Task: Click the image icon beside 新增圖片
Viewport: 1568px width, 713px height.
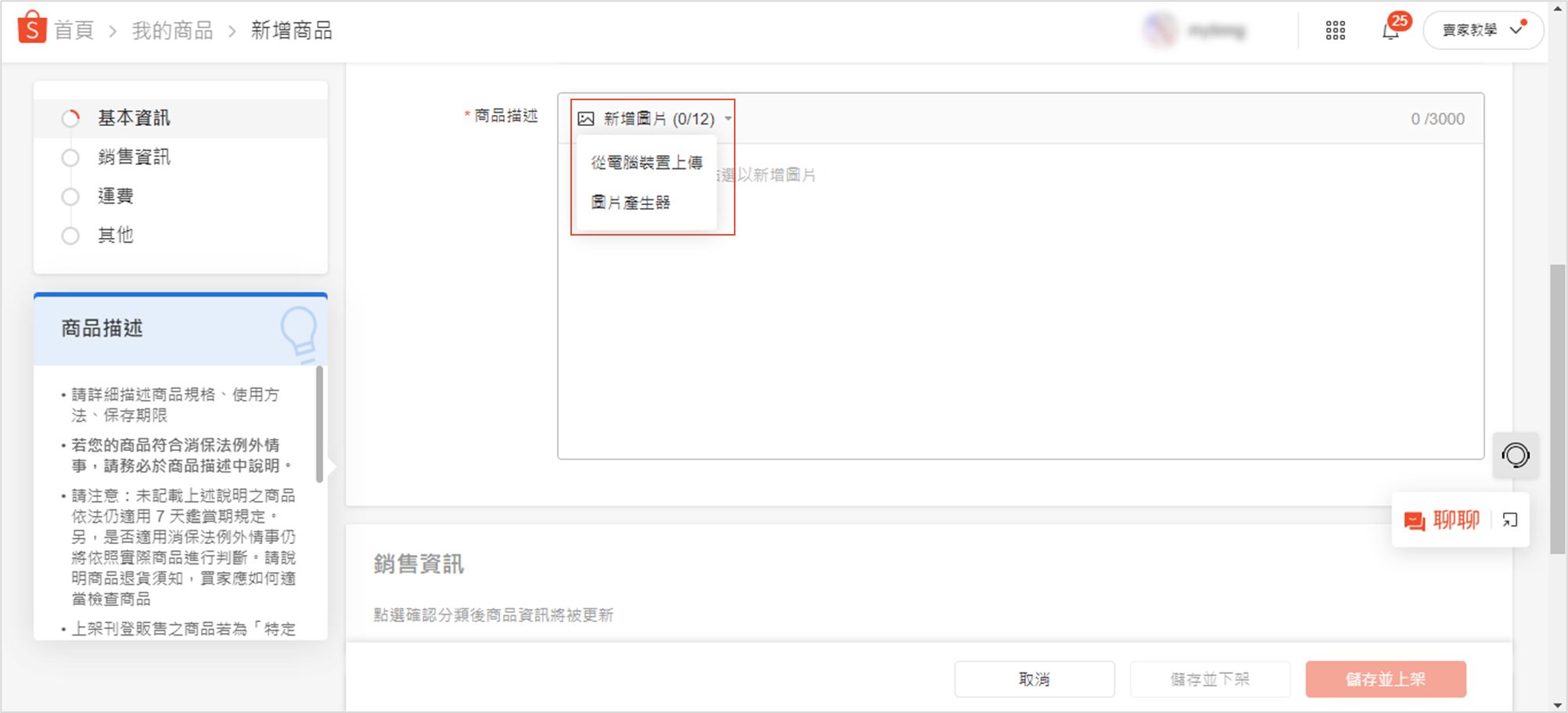Action: (x=586, y=119)
